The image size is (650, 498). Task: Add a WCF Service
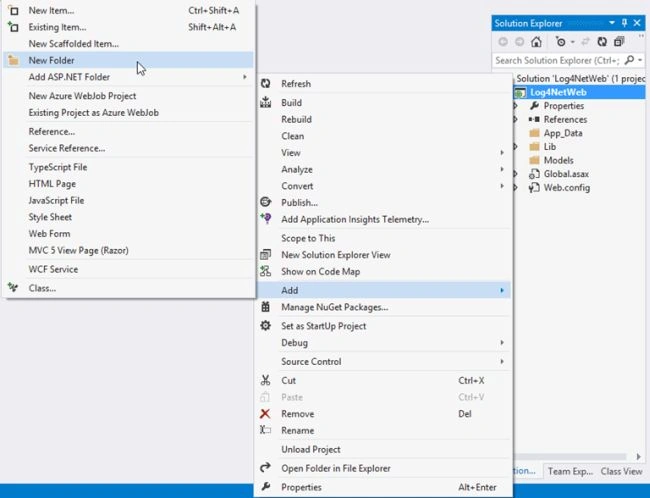(x=129, y=269)
